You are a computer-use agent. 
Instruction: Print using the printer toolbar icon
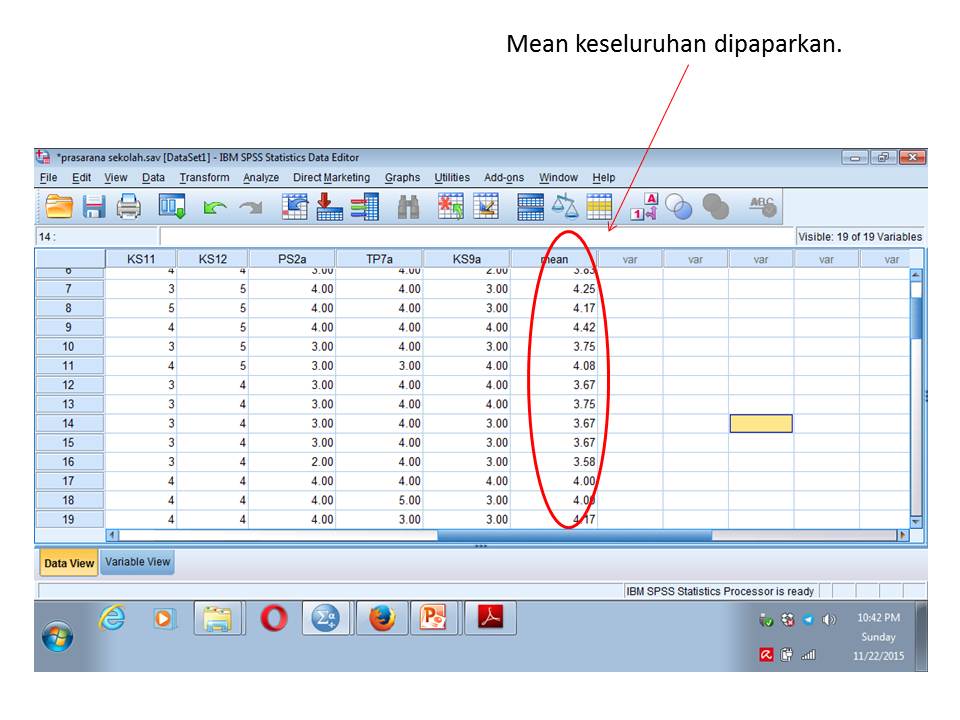[129, 206]
